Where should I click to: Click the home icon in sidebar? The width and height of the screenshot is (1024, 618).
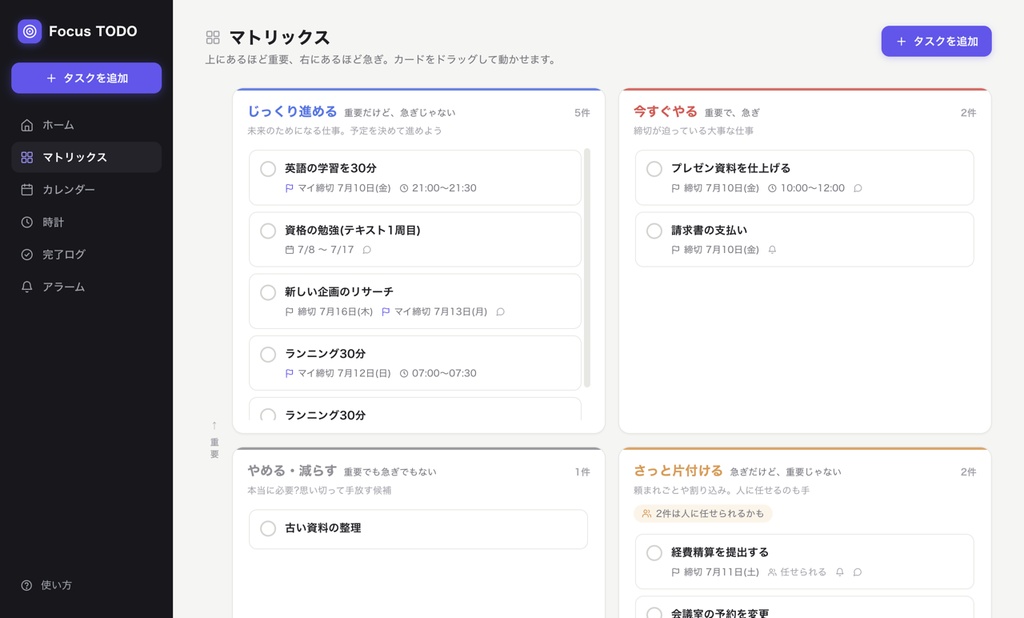[27, 125]
